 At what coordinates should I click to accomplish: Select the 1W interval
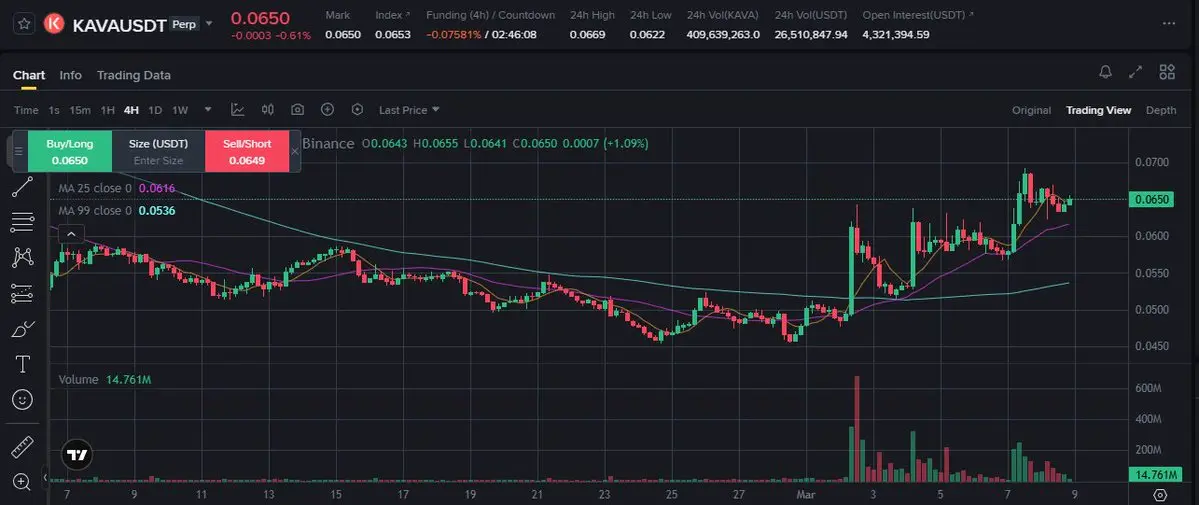pyautogui.click(x=180, y=110)
